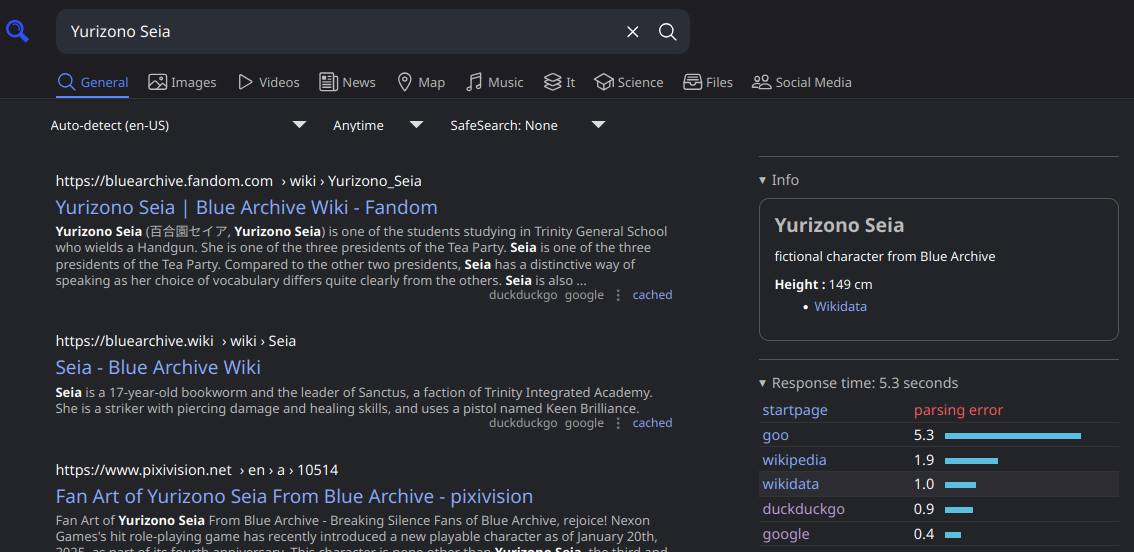This screenshot has width=1134, height=552.
Task: Click the wikidata 1.0 response time bar
Action: 960,485
